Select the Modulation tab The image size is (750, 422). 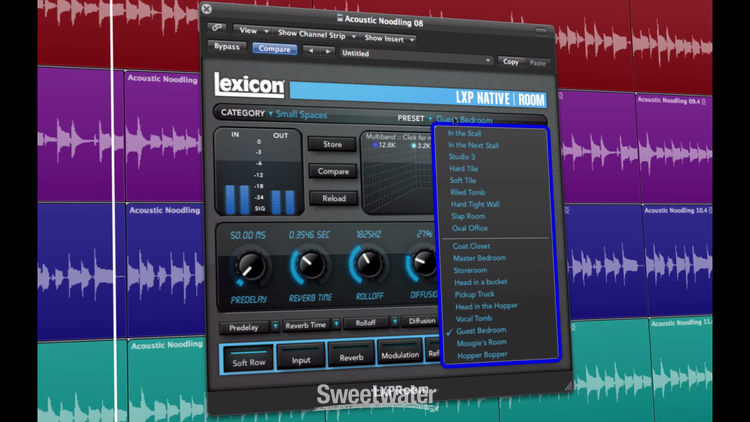(x=400, y=352)
